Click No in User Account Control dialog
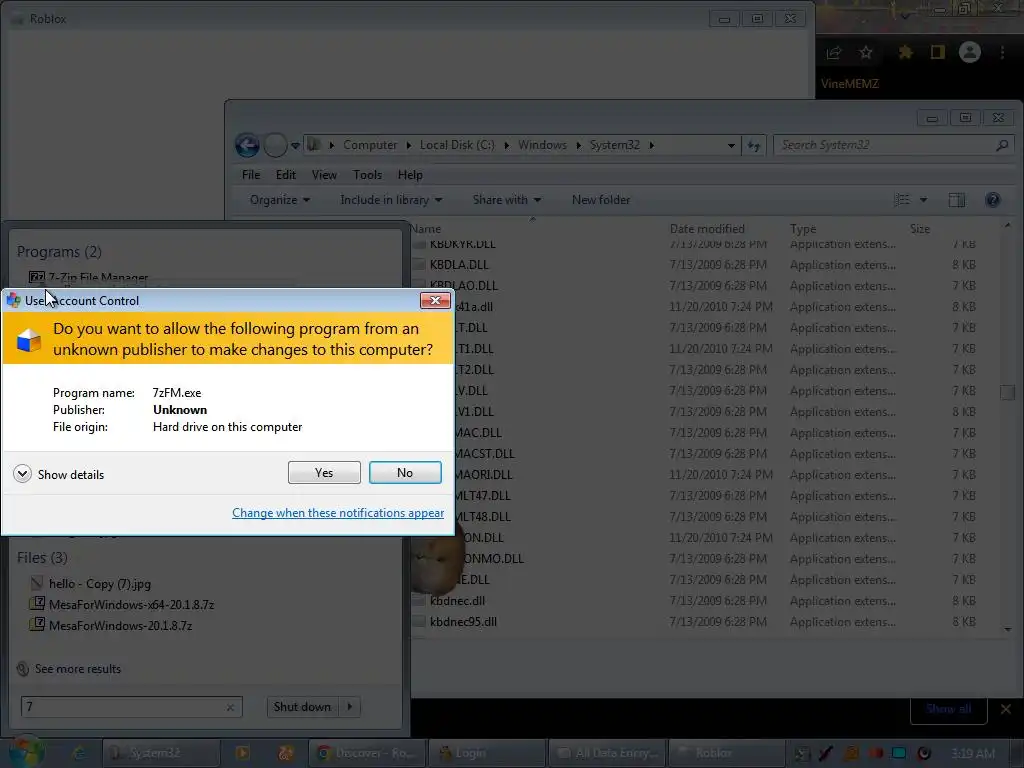 (x=405, y=473)
